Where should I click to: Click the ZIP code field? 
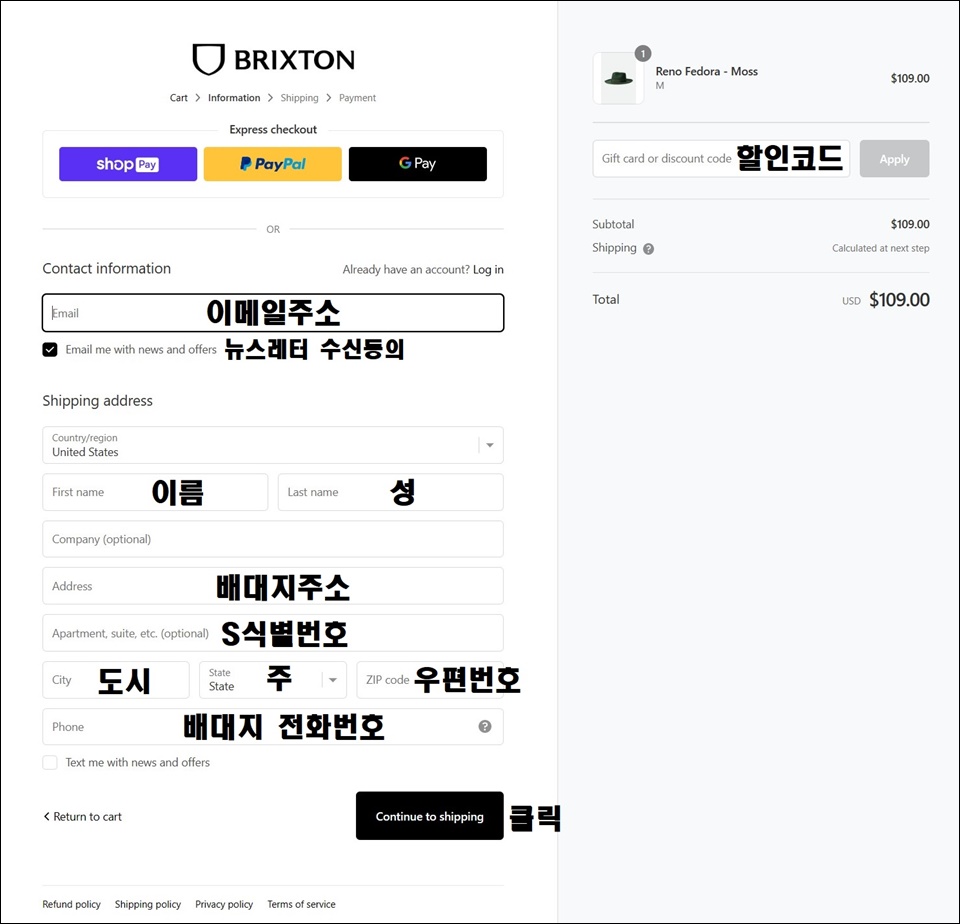[430, 680]
